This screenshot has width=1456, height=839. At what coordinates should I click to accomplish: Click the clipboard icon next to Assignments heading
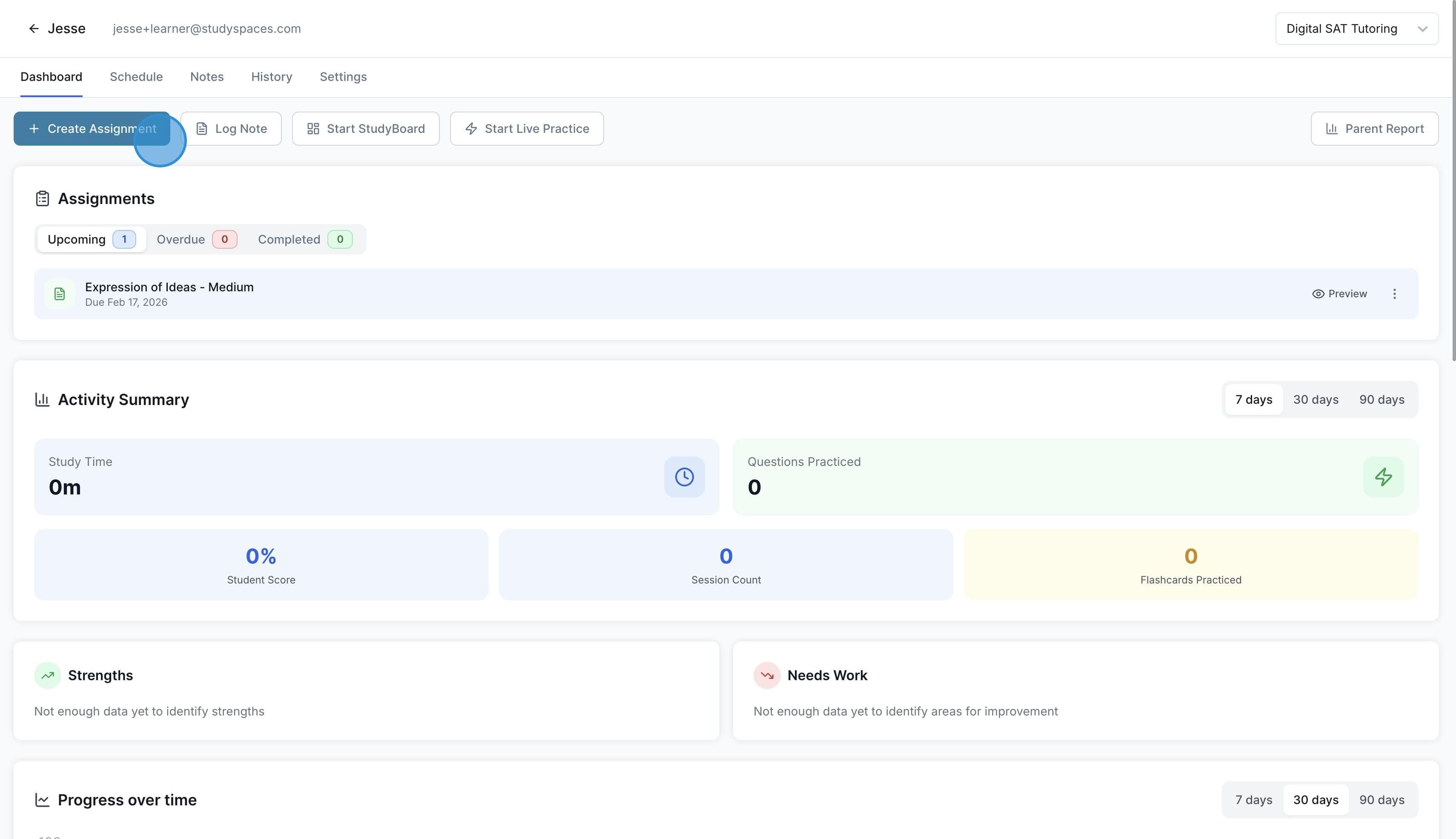[42, 199]
